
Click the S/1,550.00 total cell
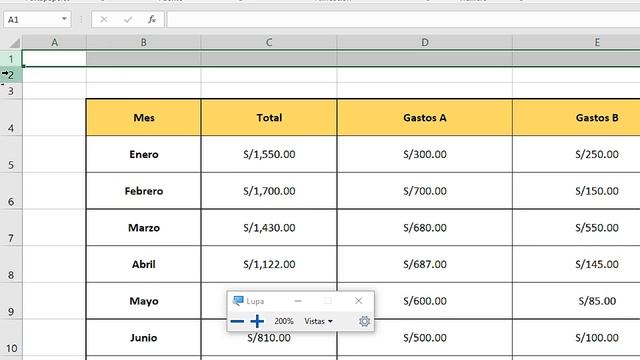269,154
